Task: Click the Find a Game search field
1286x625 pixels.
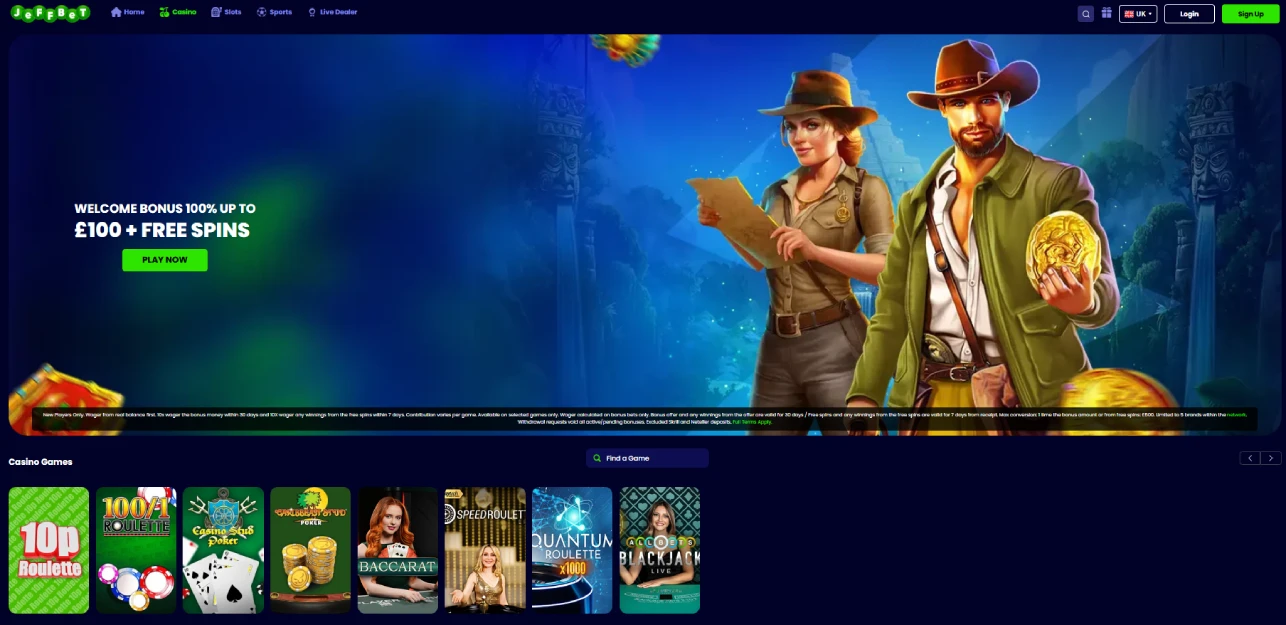Action: tap(647, 458)
